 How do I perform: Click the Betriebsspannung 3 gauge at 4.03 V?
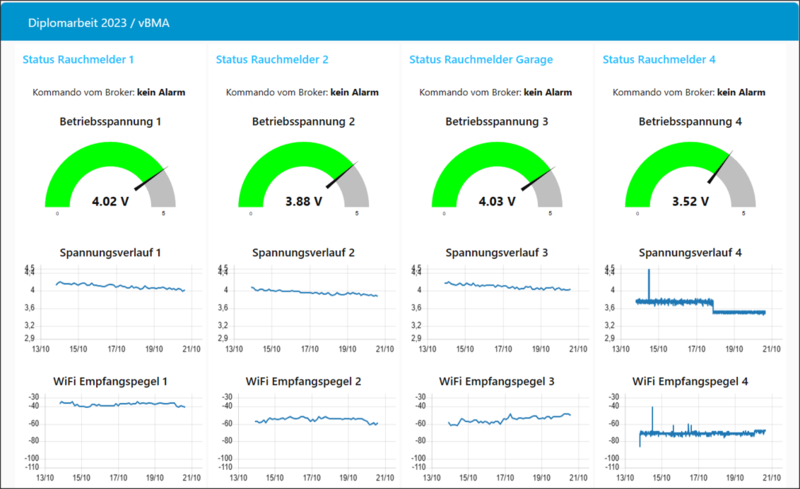[x=497, y=178]
